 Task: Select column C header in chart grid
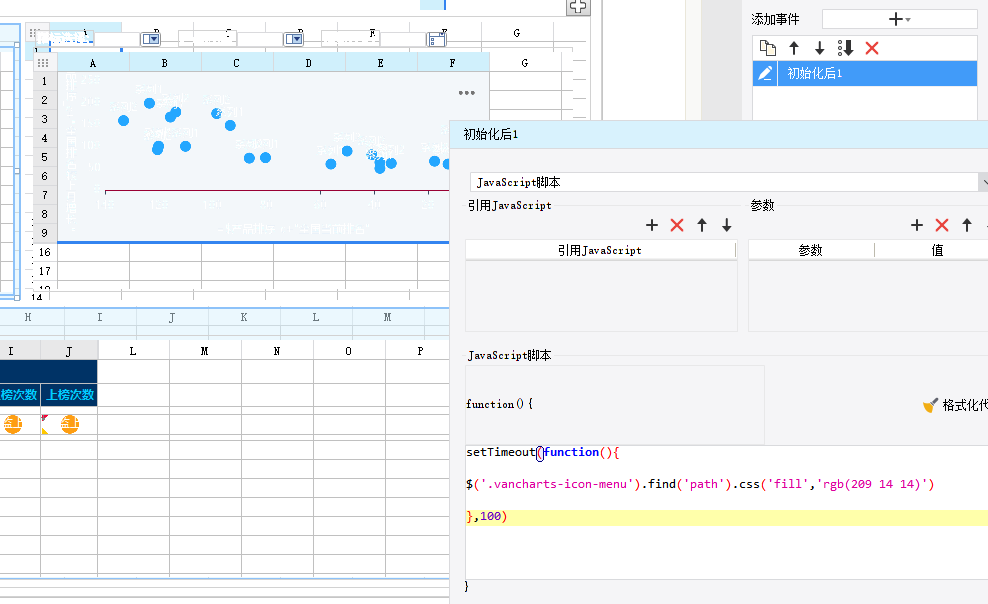point(236,63)
